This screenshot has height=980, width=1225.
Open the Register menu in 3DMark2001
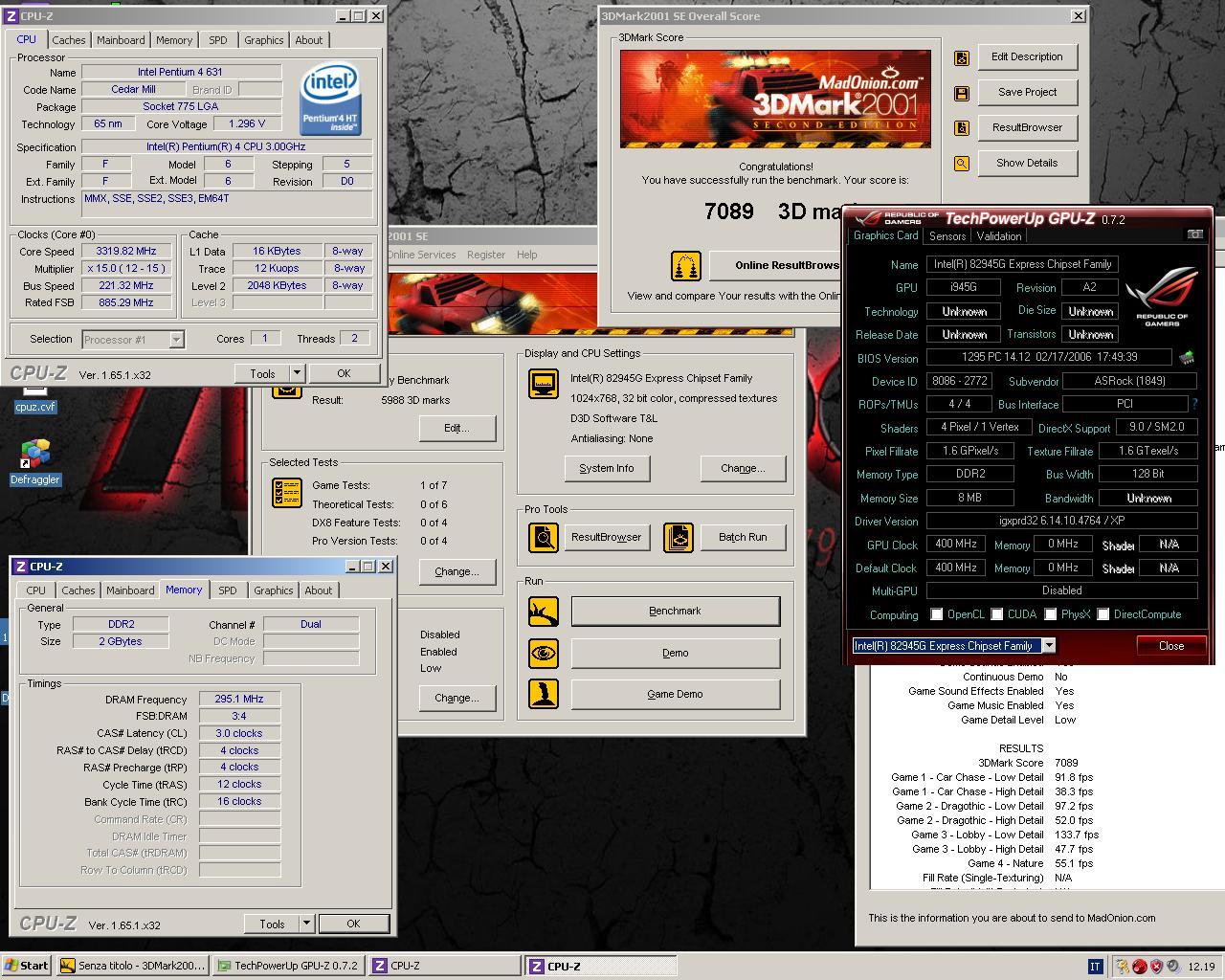(x=485, y=255)
